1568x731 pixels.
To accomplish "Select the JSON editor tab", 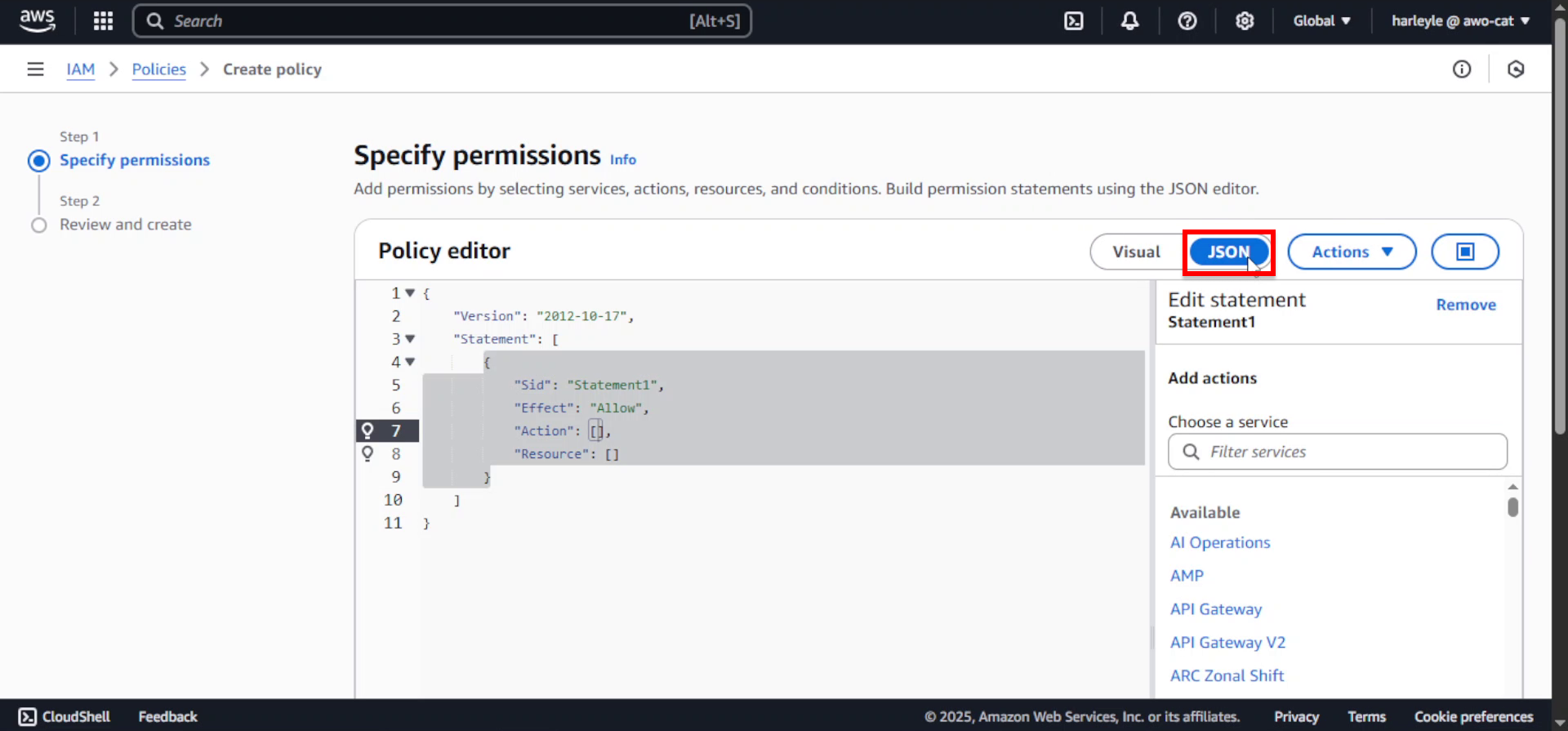I will click(1228, 252).
